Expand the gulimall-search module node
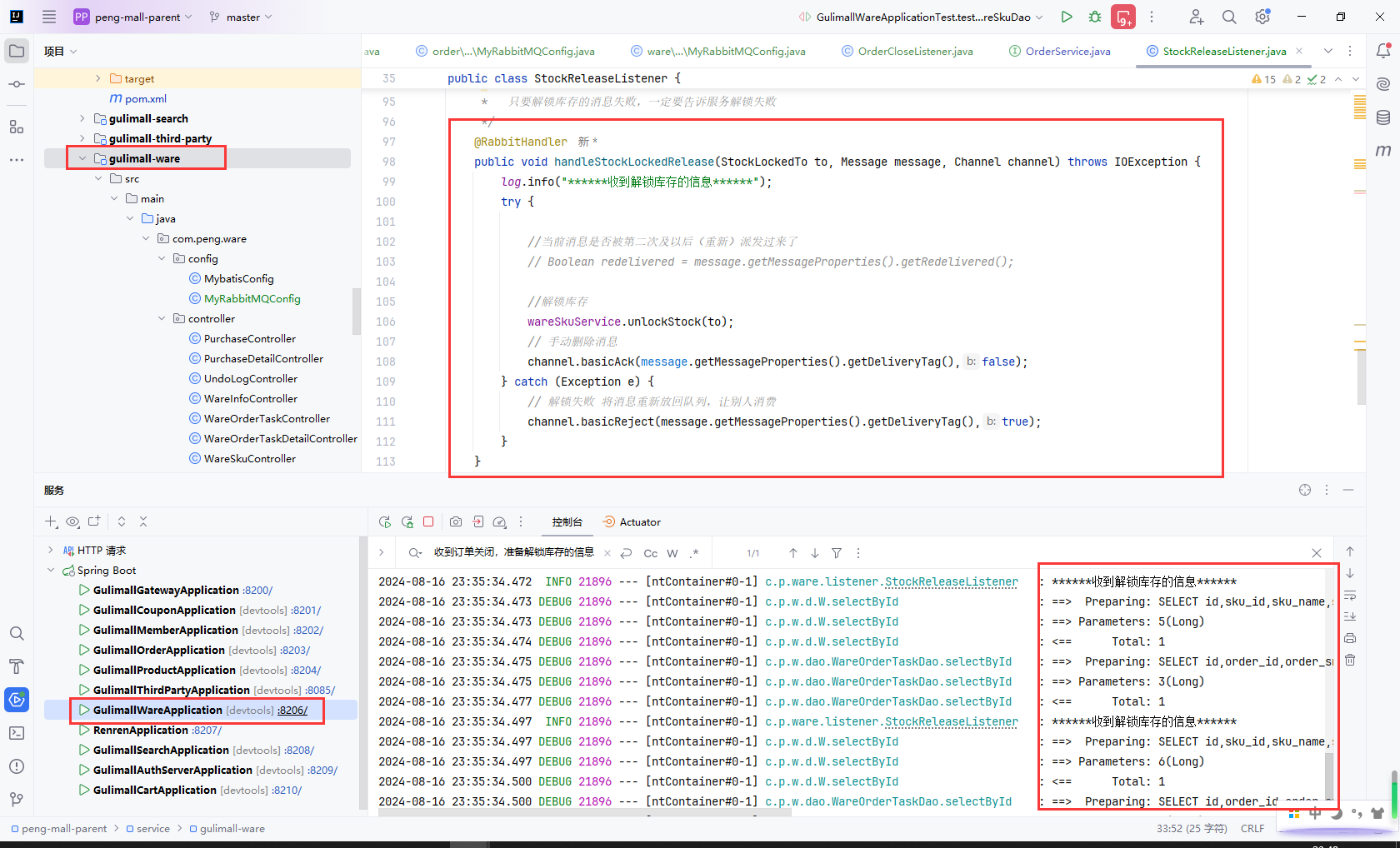Image resolution: width=1400 pixels, height=848 pixels. [x=82, y=118]
